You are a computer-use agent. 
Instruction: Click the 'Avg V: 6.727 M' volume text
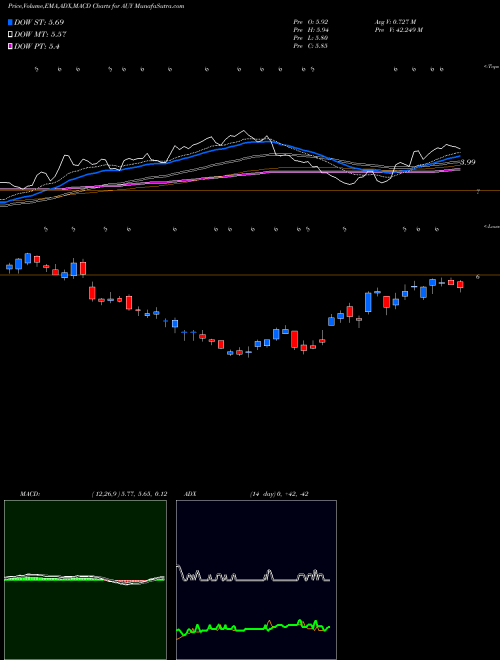click(x=395, y=22)
